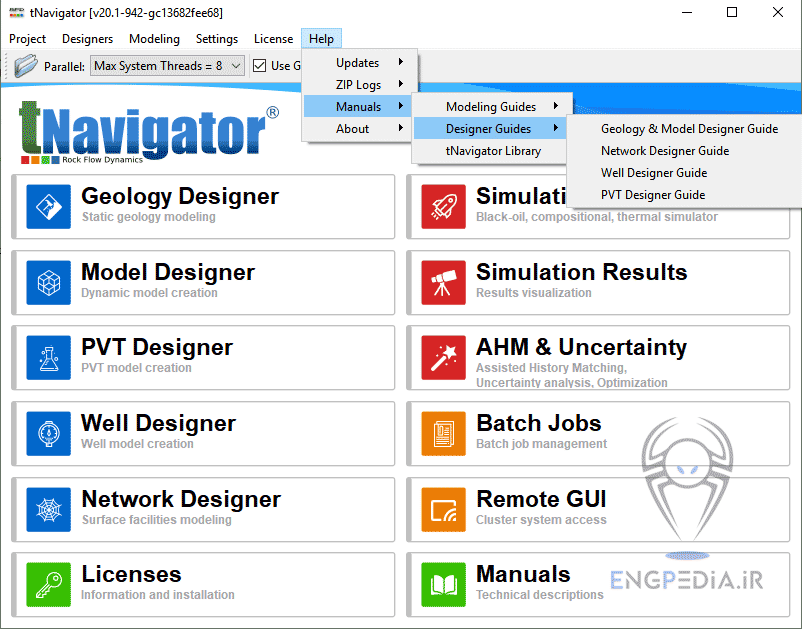This screenshot has height=629, width=802.
Task: Click the Modeling menu item
Action: tap(154, 39)
